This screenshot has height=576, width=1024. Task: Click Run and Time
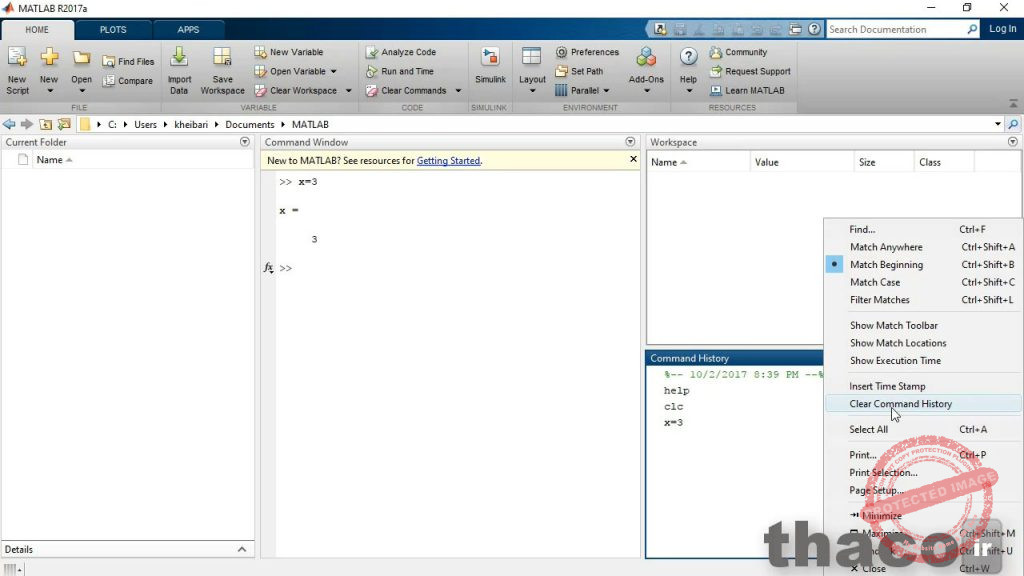click(400, 71)
